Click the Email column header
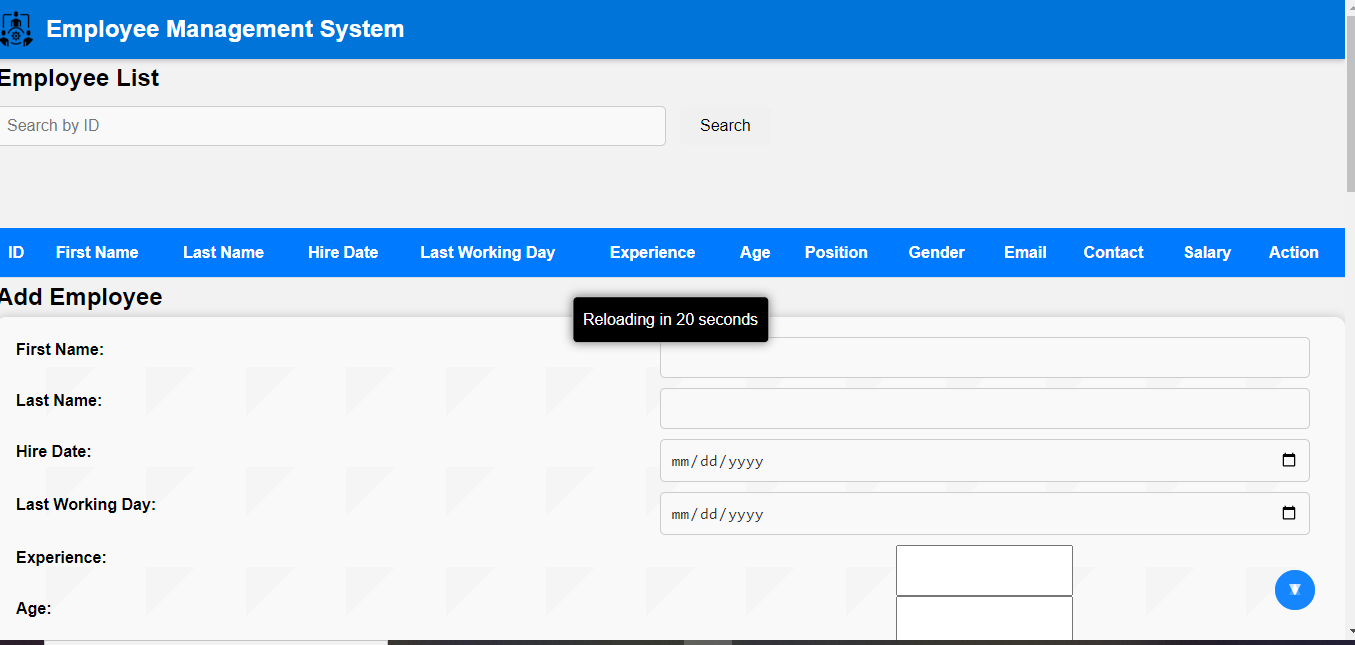The image size is (1355, 645). (x=1025, y=253)
